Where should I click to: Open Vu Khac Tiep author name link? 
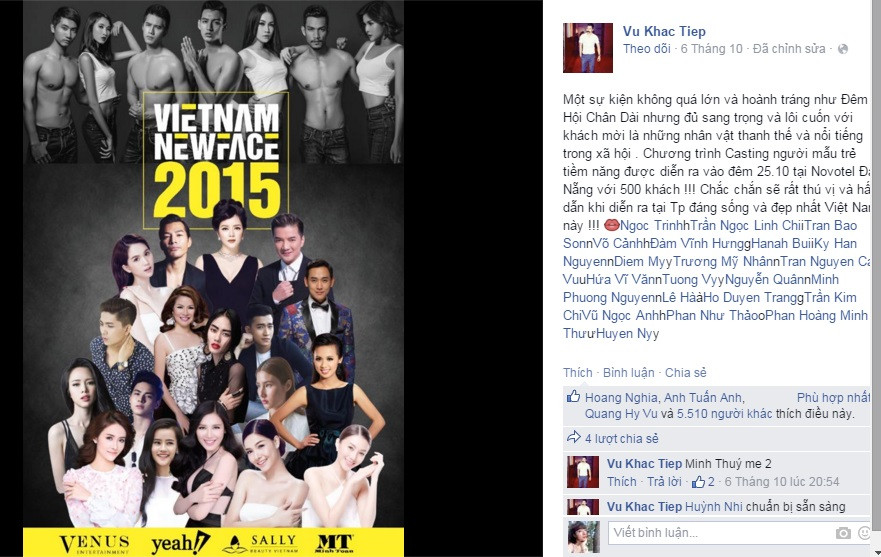(664, 31)
